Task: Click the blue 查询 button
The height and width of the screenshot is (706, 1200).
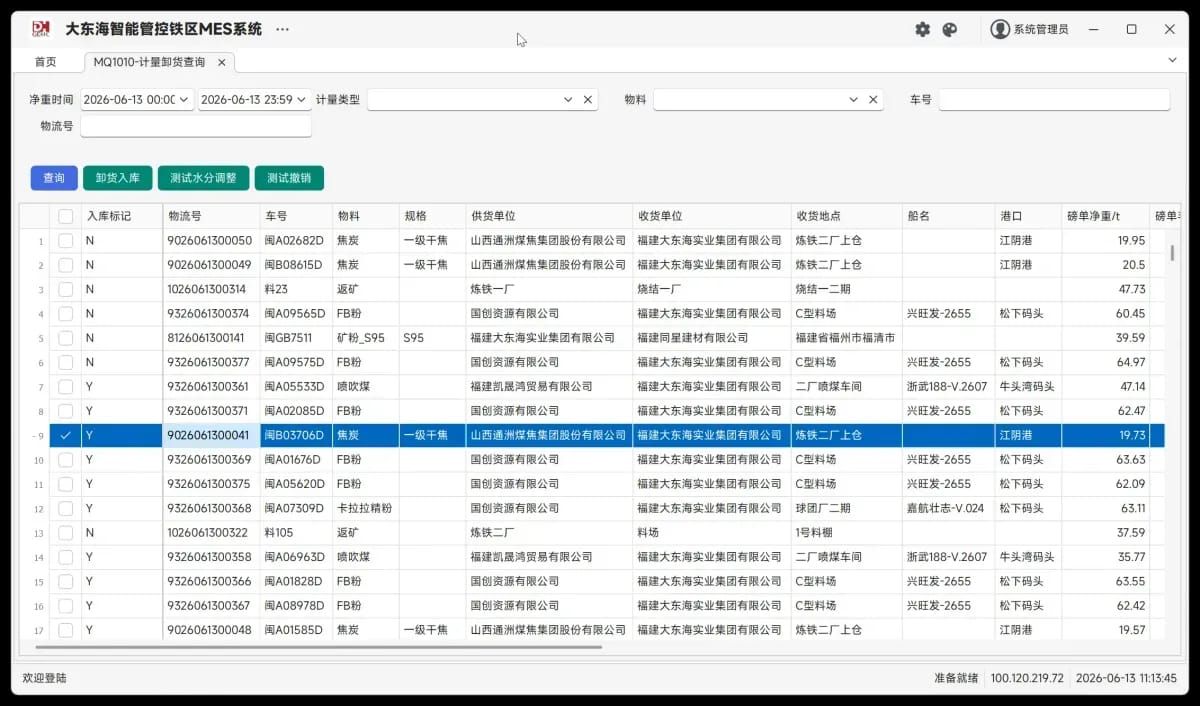Action: pyautogui.click(x=54, y=178)
